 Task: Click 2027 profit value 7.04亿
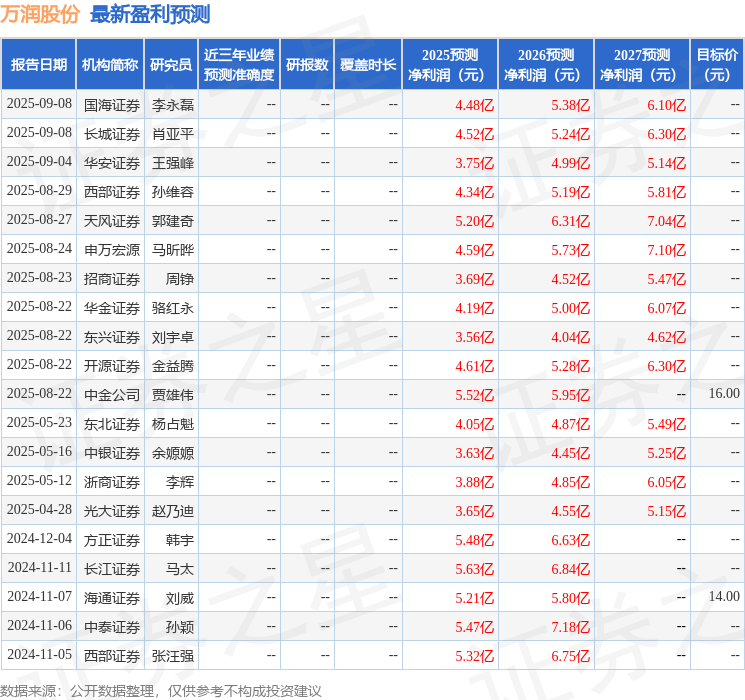tap(666, 221)
